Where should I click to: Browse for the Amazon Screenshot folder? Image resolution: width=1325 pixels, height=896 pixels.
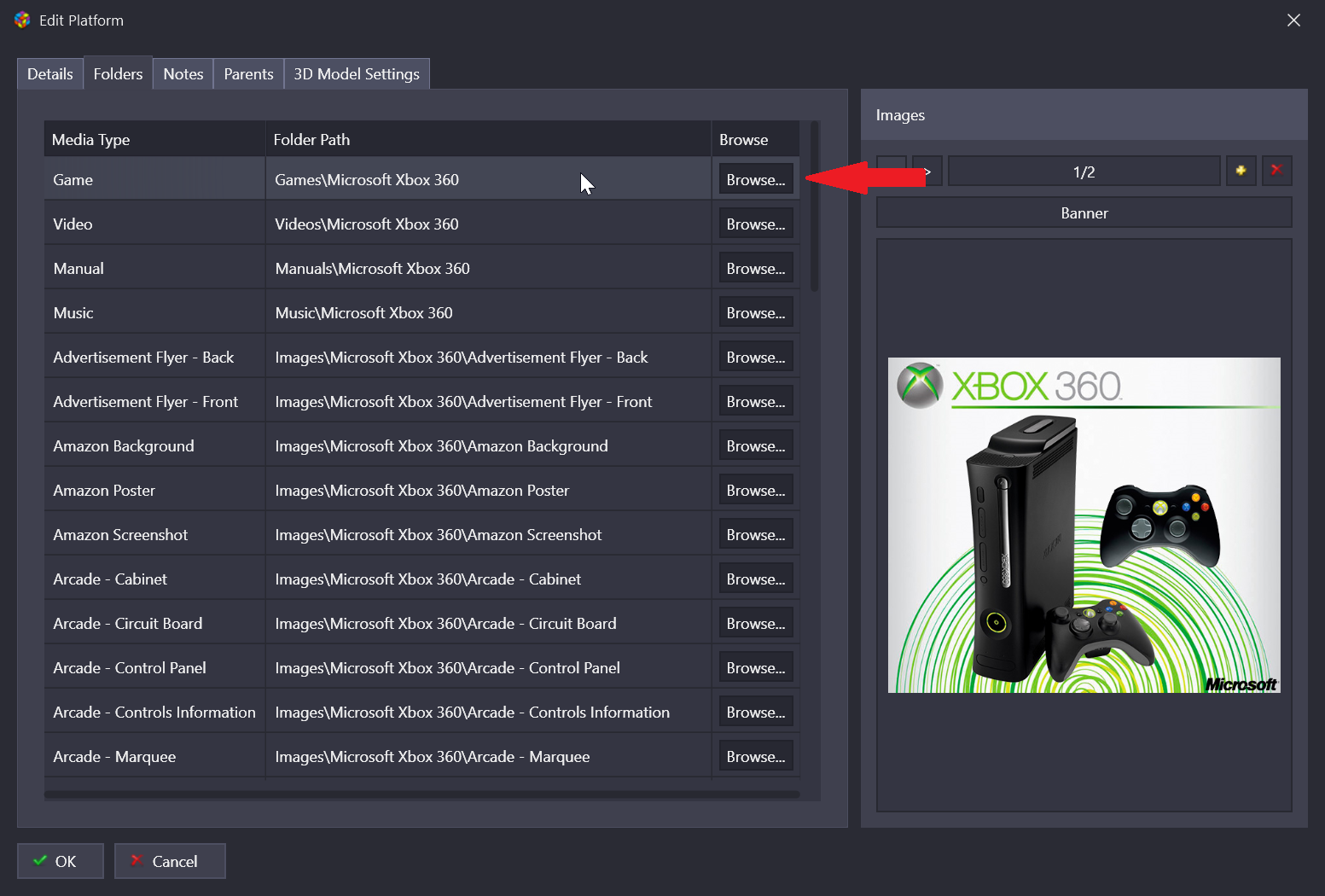click(x=756, y=534)
